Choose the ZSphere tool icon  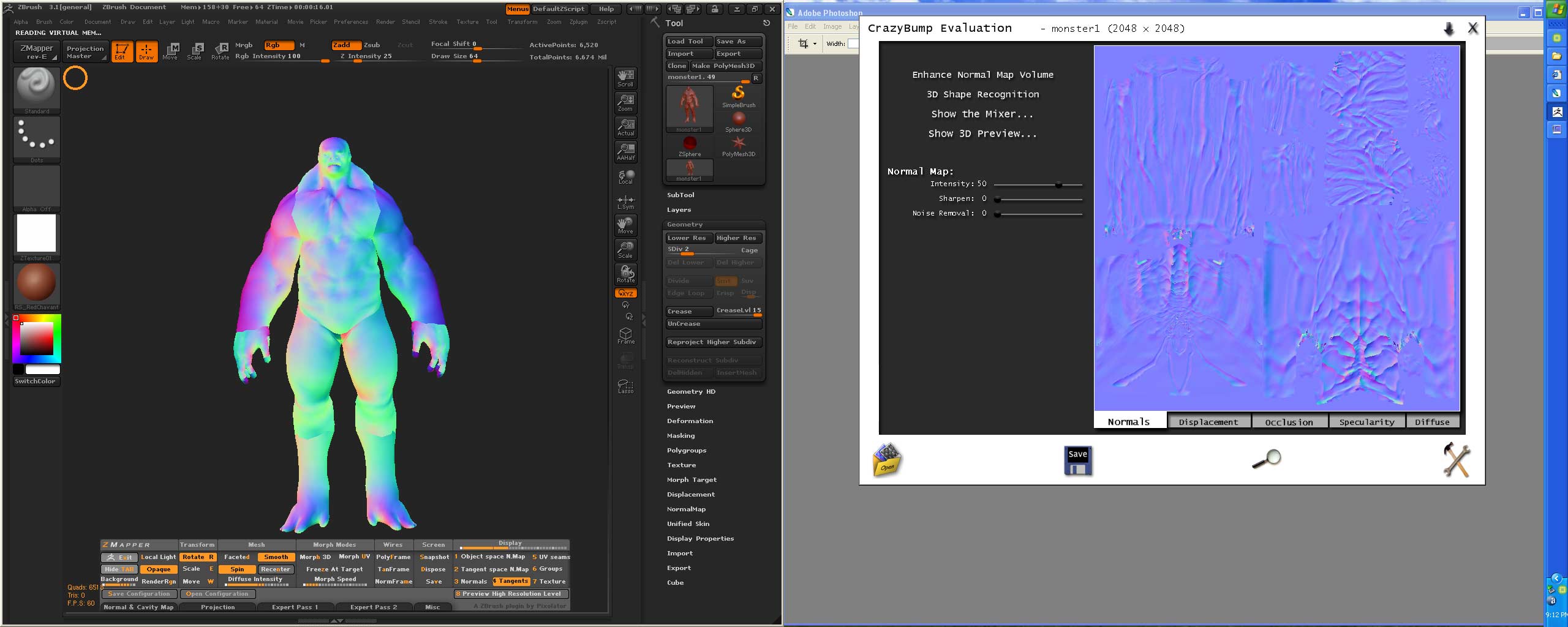(690, 146)
